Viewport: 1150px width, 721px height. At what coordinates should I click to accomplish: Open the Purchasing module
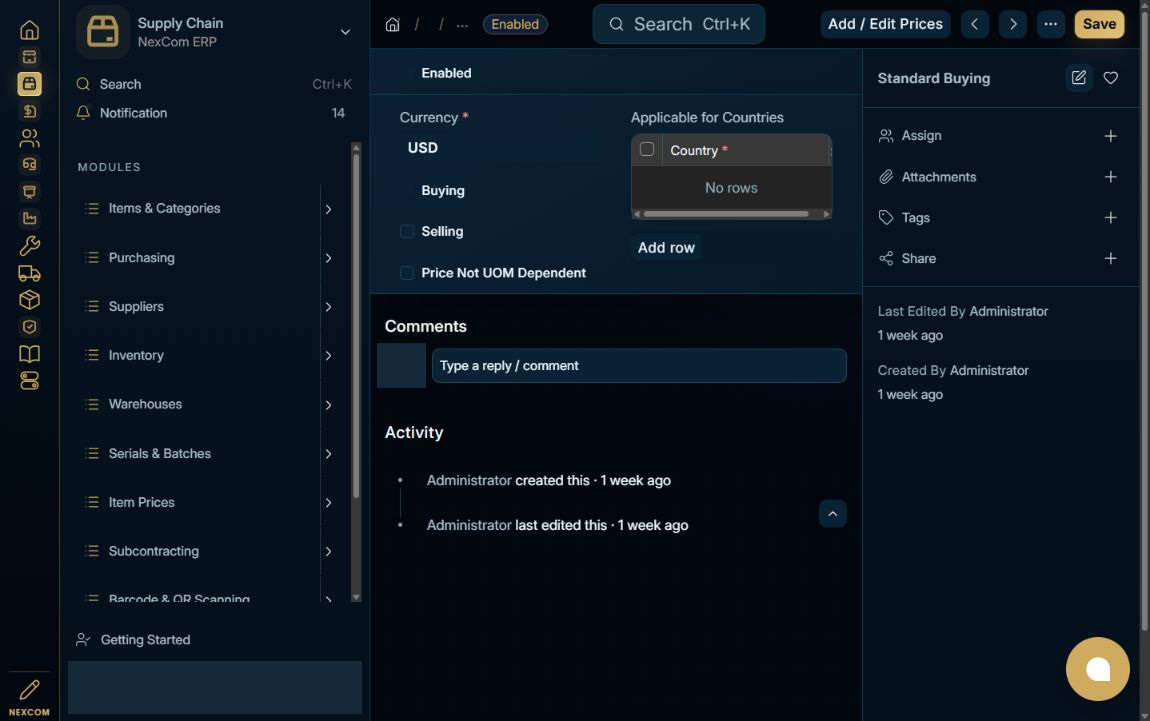pyautogui.click(x=142, y=257)
